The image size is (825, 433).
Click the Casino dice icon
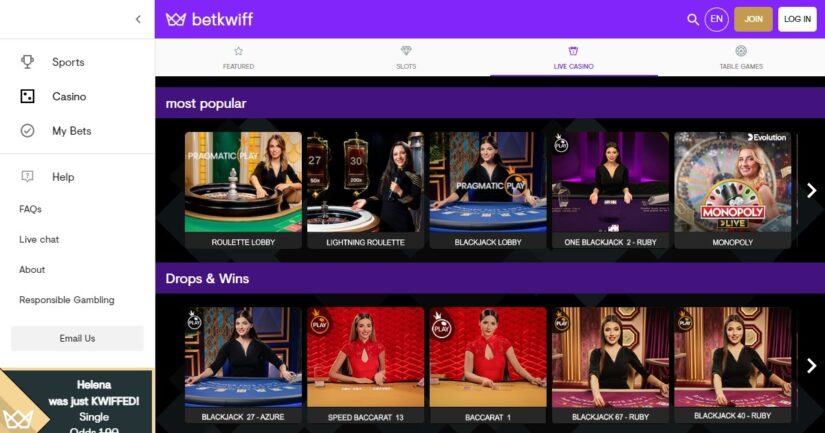27,96
